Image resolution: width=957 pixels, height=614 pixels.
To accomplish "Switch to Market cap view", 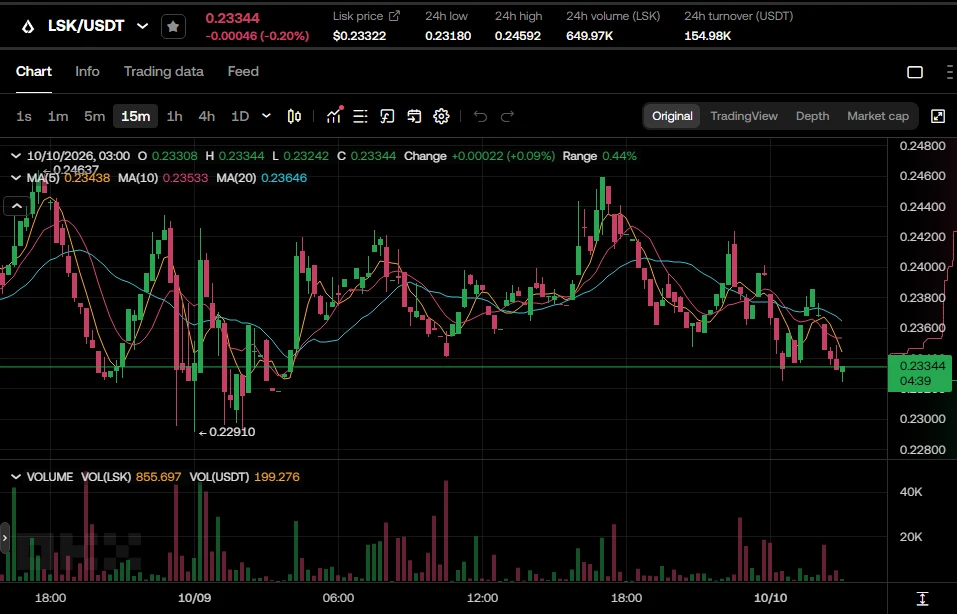I will (878, 116).
